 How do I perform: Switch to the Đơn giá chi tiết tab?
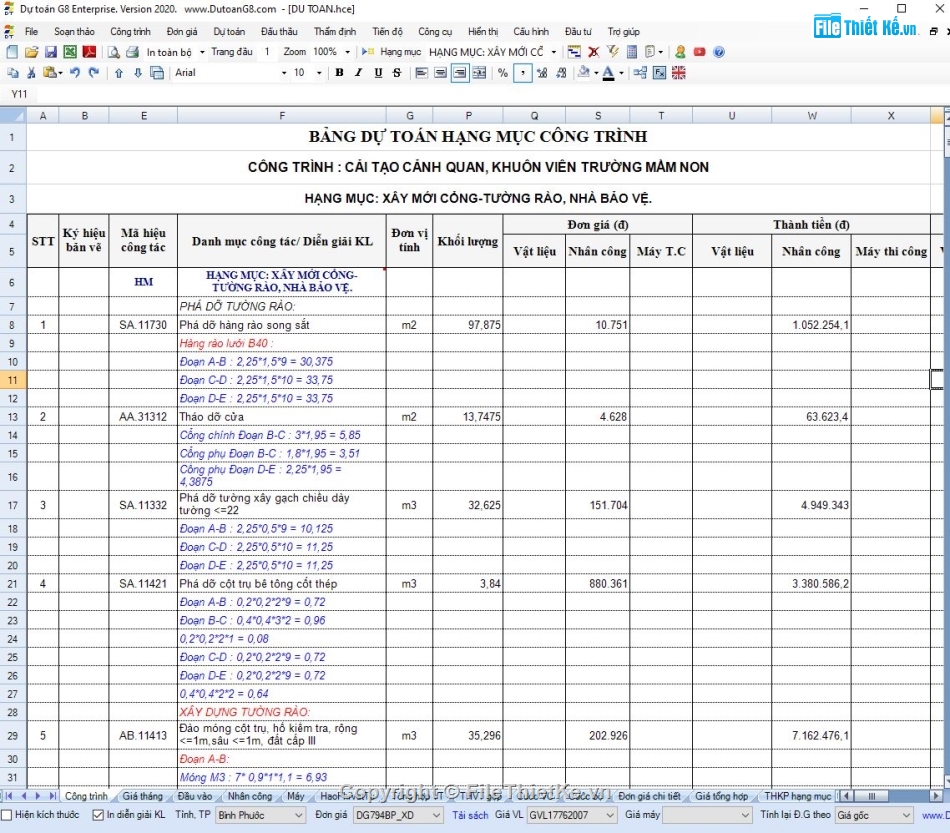(649, 796)
